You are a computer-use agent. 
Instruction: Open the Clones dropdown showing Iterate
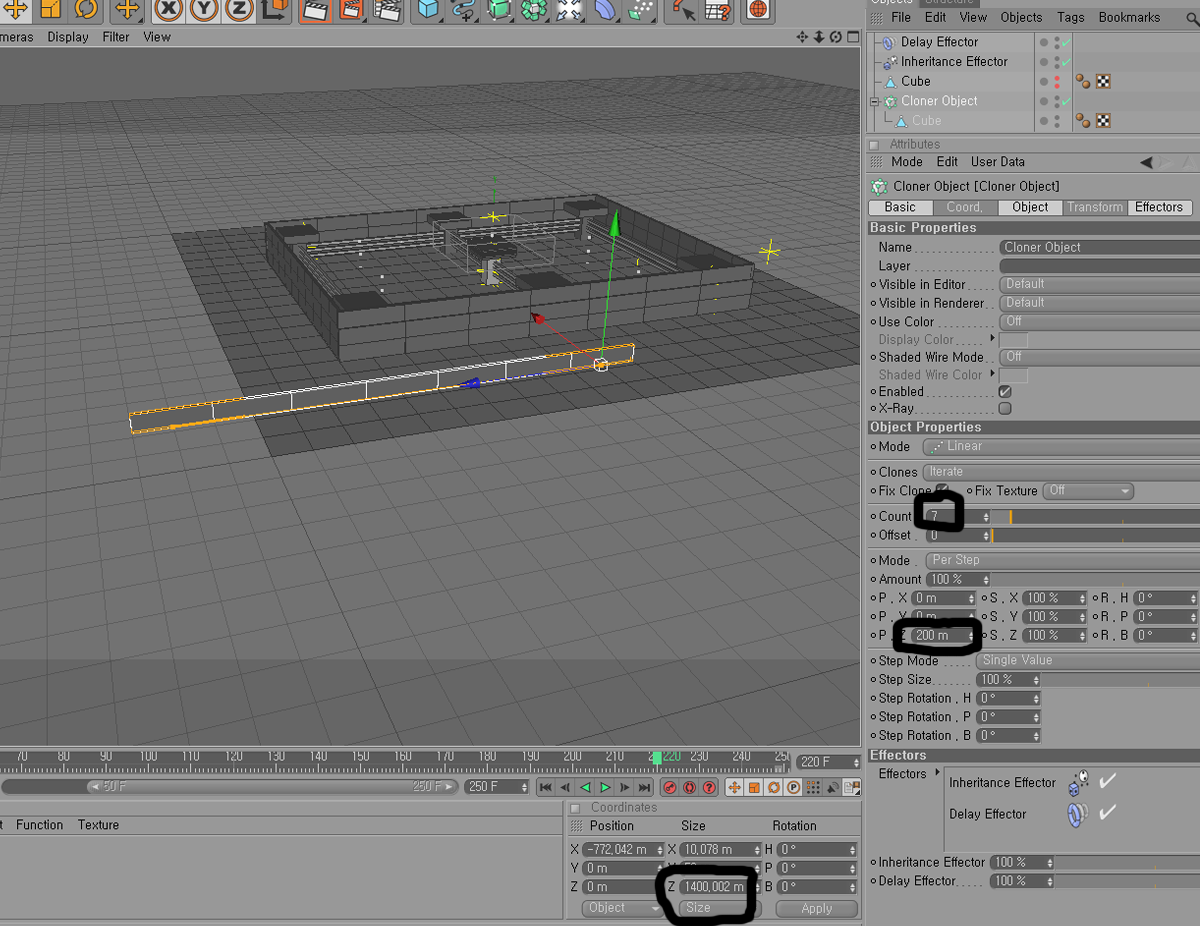[1061, 472]
